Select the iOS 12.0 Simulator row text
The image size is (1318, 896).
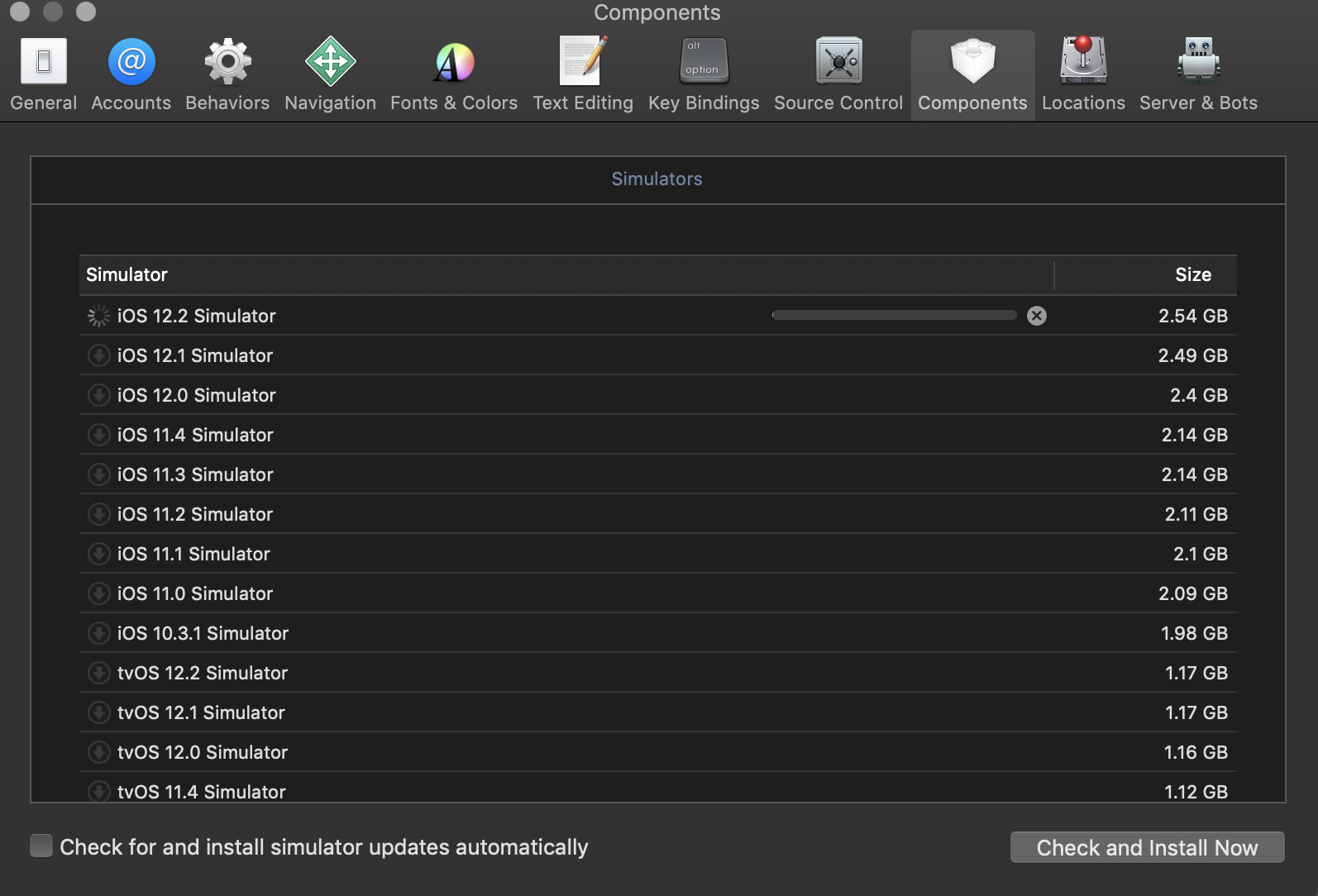coord(197,395)
